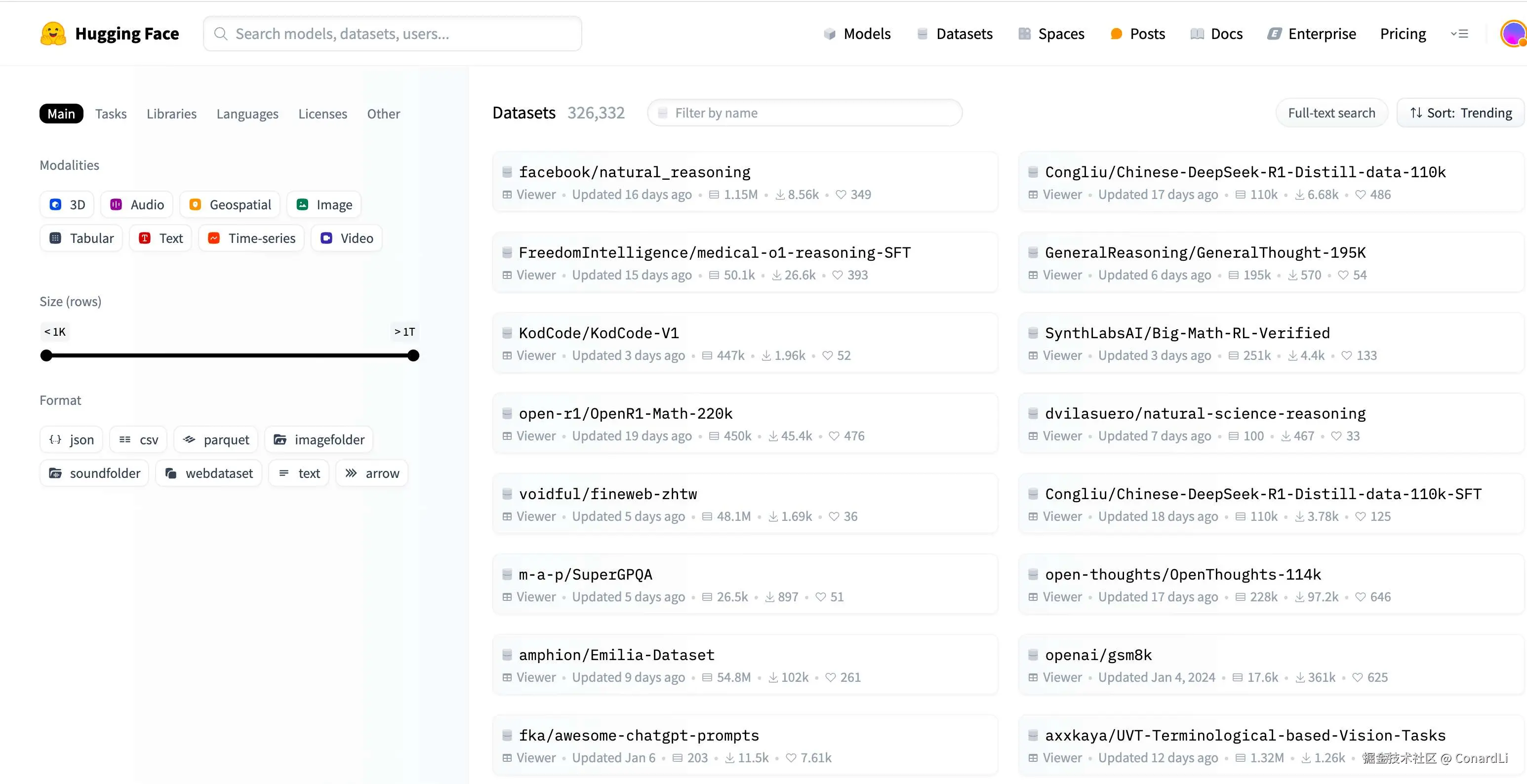Switch to the Libraries tab
The height and width of the screenshot is (784, 1527).
click(x=171, y=114)
